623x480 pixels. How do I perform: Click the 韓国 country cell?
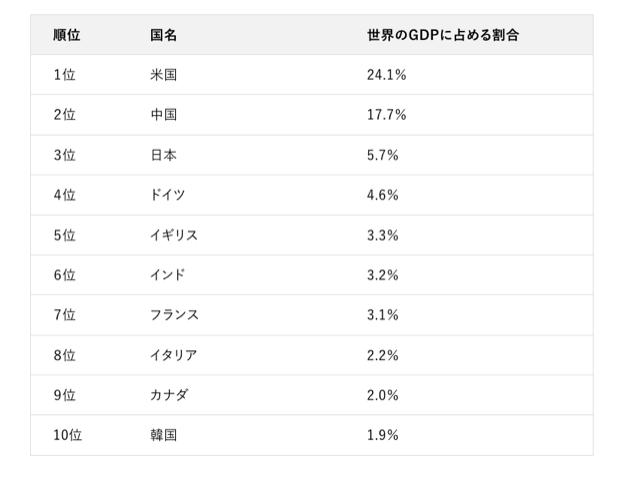coord(163,435)
